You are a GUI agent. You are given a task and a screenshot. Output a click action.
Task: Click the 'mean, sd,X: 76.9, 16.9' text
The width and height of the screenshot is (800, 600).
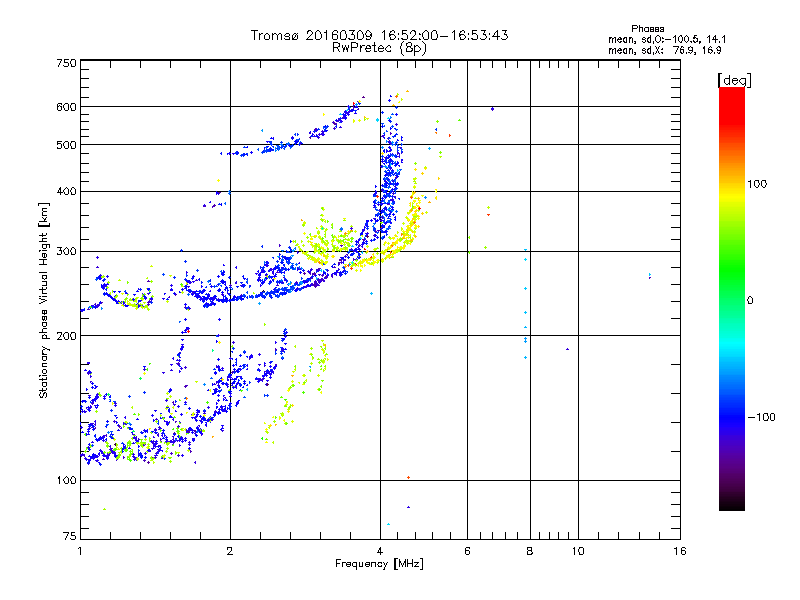pyautogui.click(x=664, y=50)
